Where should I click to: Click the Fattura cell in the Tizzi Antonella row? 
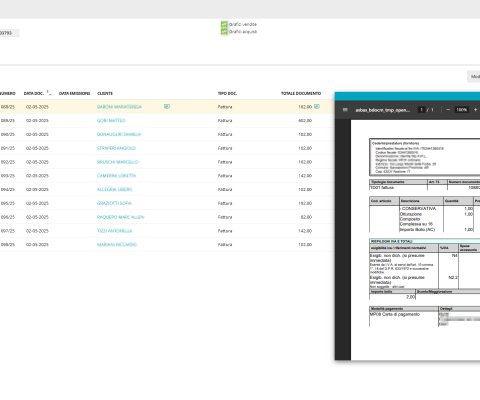[225, 231]
